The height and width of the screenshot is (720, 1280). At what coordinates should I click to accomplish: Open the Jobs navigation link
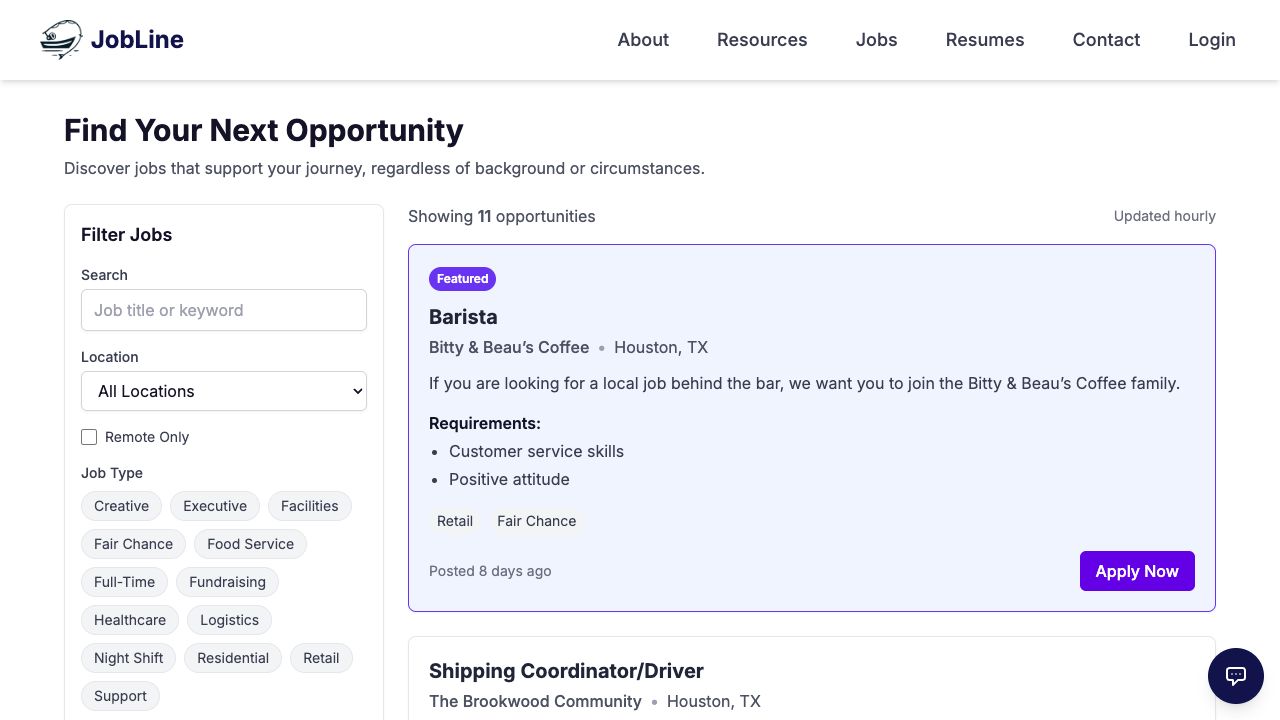click(876, 40)
